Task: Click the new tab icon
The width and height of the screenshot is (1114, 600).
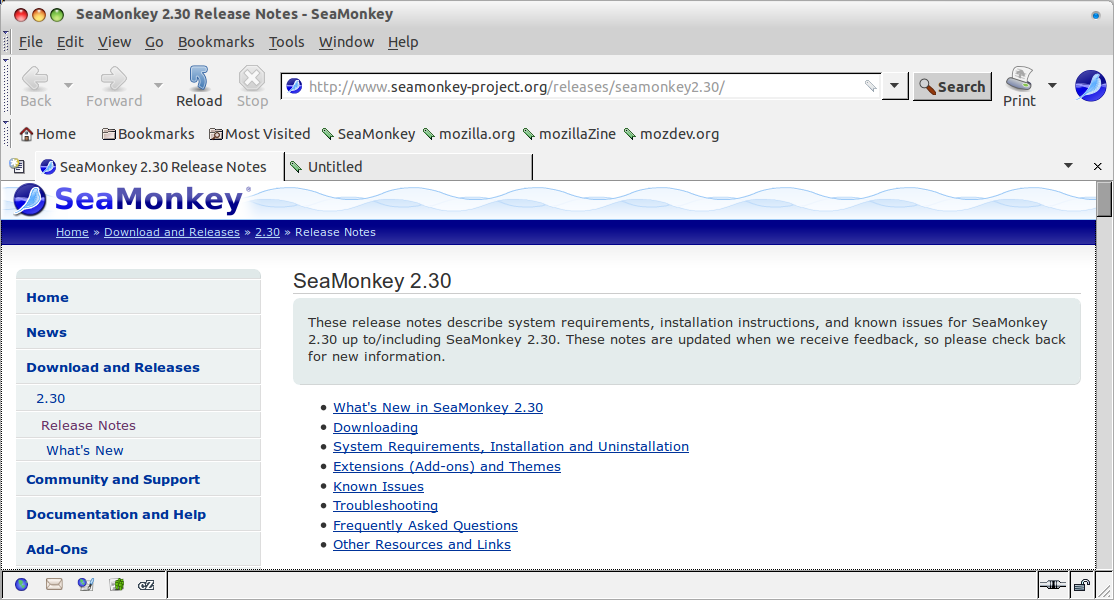Action: (x=17, y=166)
